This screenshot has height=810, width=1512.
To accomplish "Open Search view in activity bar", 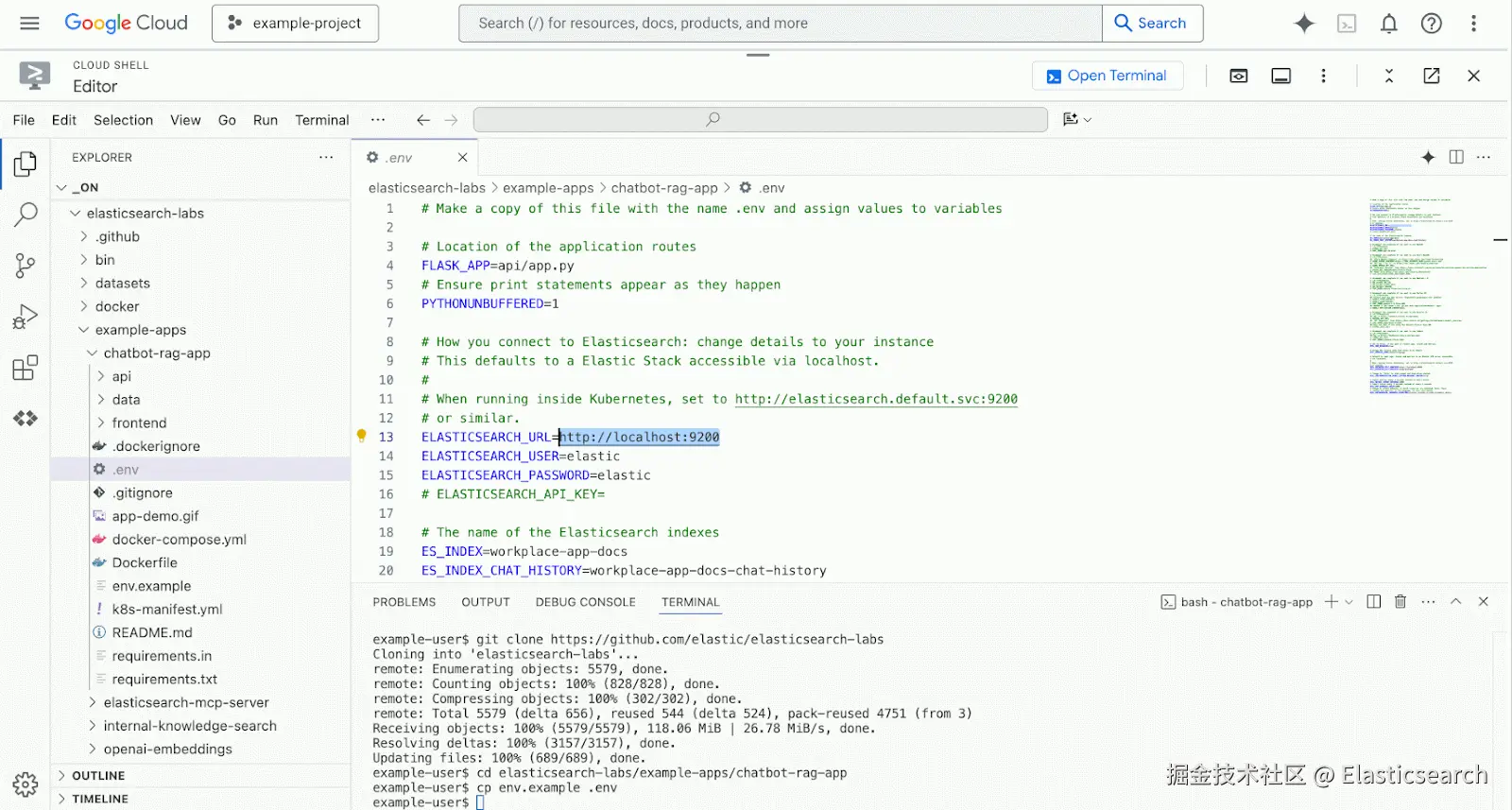I will click(x=26, y=215).
